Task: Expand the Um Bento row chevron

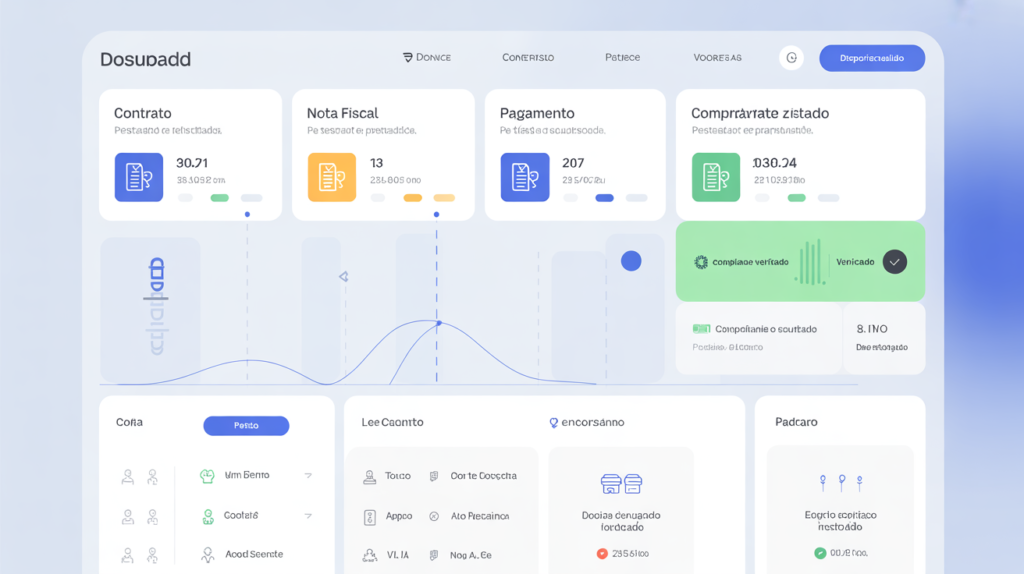Action: pyautogui.click(x=308, y=476)
